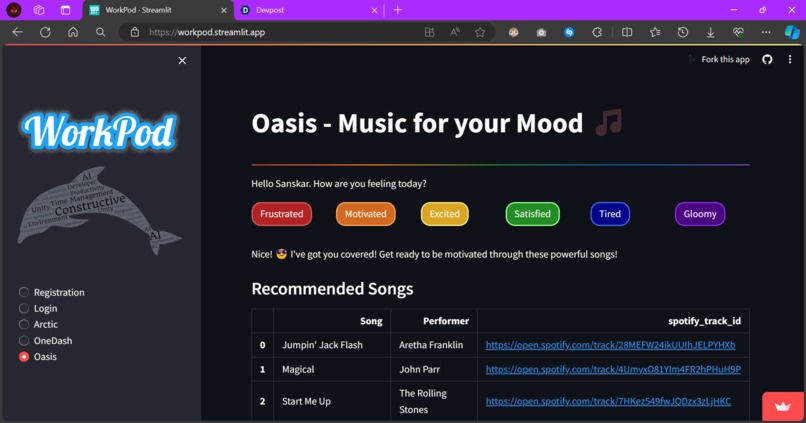The height and width of the screenshot is (423, 806).
Task: Click the John Parr cell
Action: coord(434,370)
